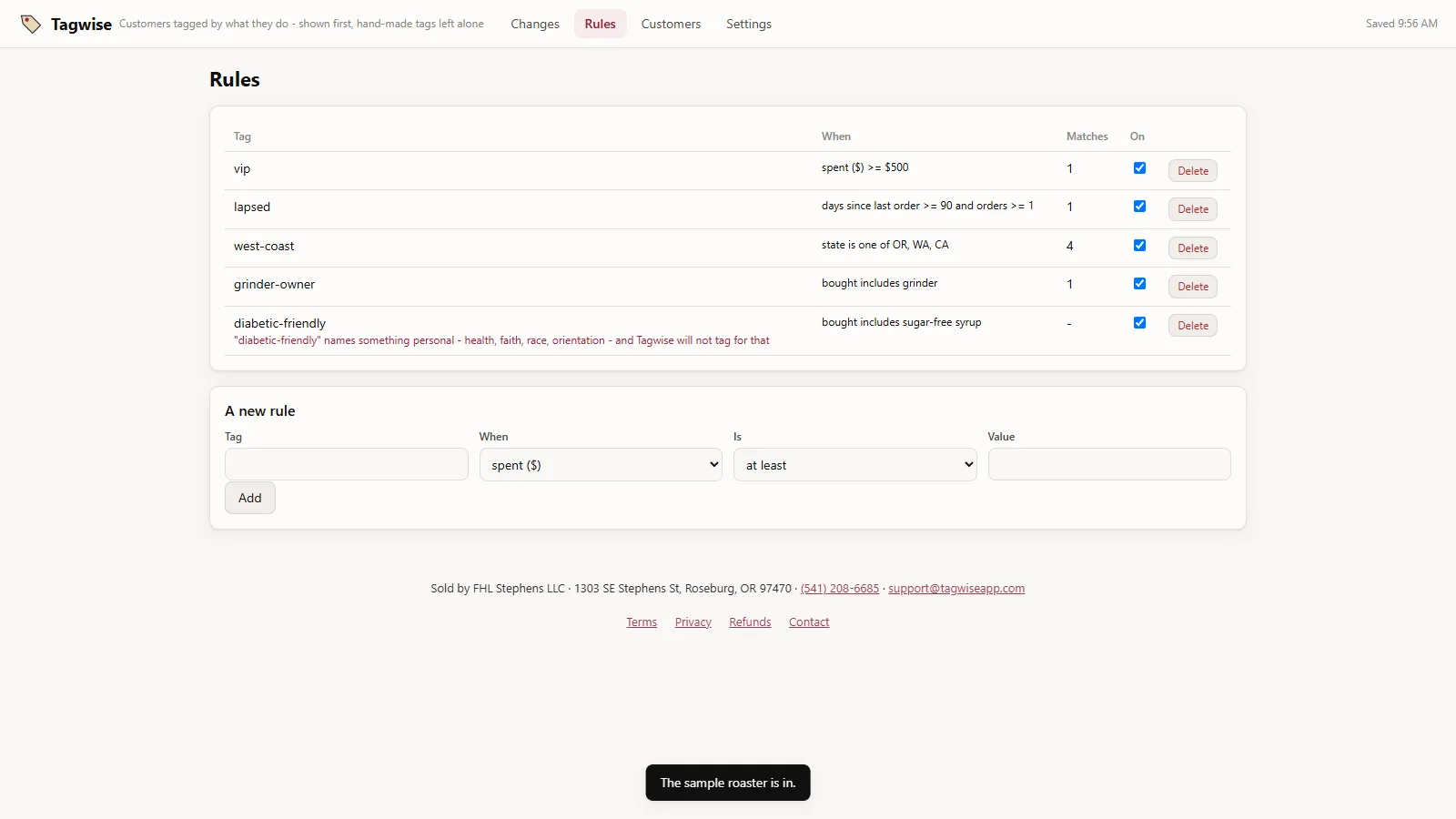
Task: Click 'state is one of OR, WA, CA' condition
Action: pos(885,245)
